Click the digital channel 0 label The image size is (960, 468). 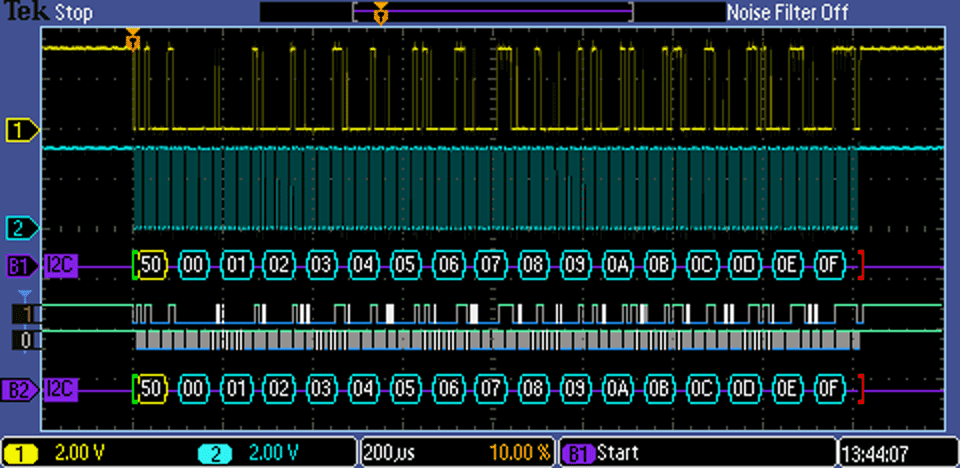point(26,340)
